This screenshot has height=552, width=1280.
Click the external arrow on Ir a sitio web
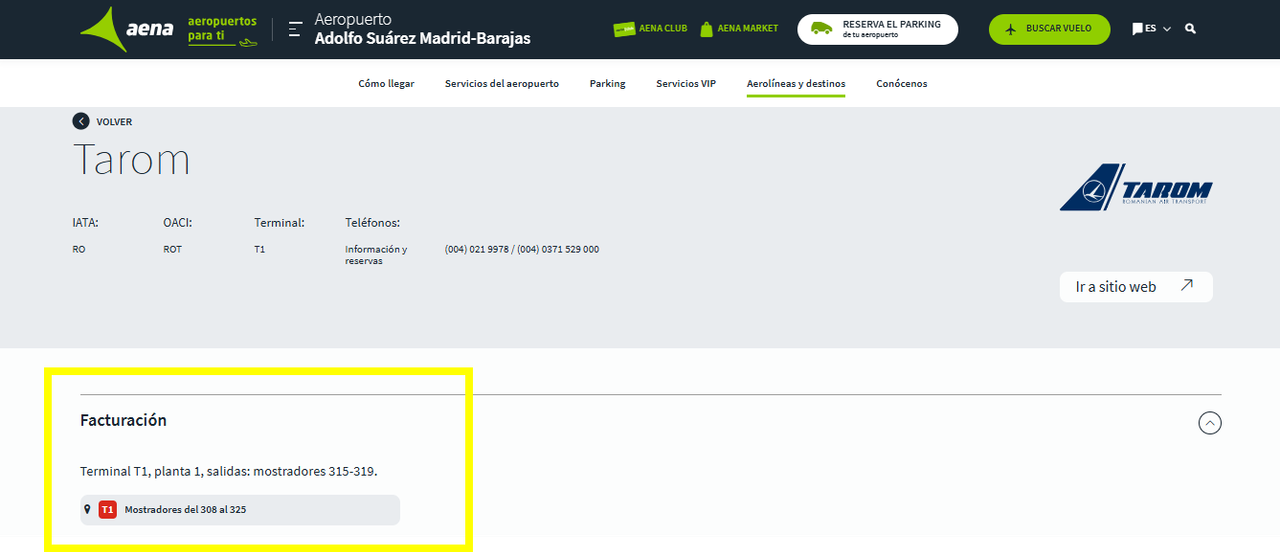coord(1187,286)
